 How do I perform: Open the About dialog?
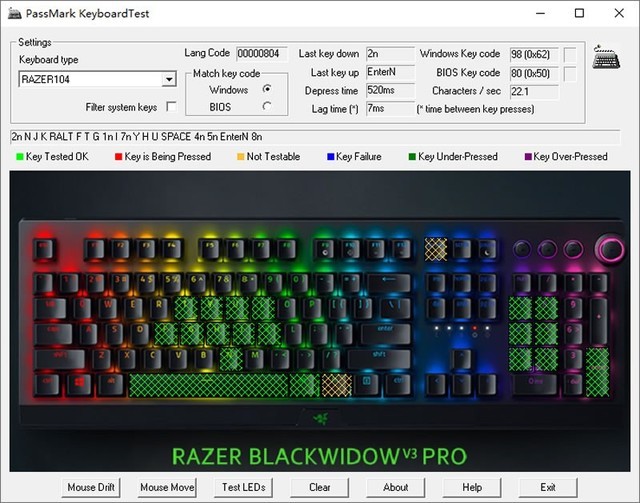pyautogui.click(x=396, y=487)
